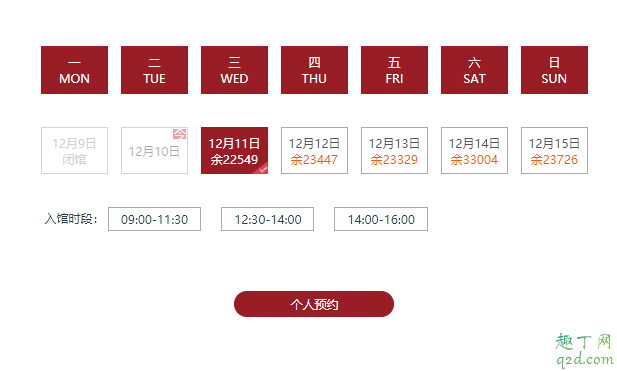Viewport: 617px width, 371px height.
Task: Pick December 15 with 23726 remaining
Action: tap(554, 150)
